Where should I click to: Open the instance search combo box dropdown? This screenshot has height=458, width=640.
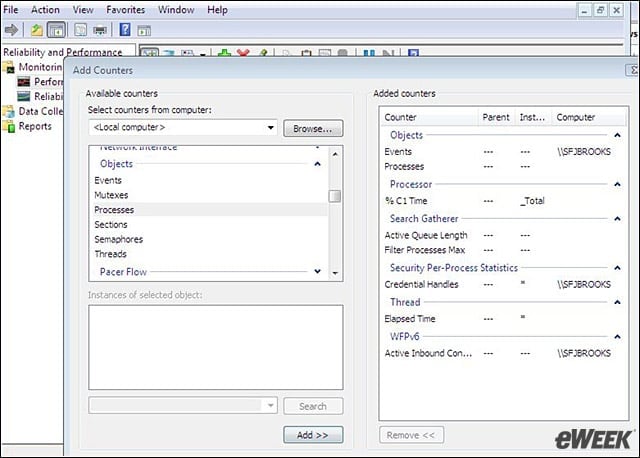(x=271, y=406)
